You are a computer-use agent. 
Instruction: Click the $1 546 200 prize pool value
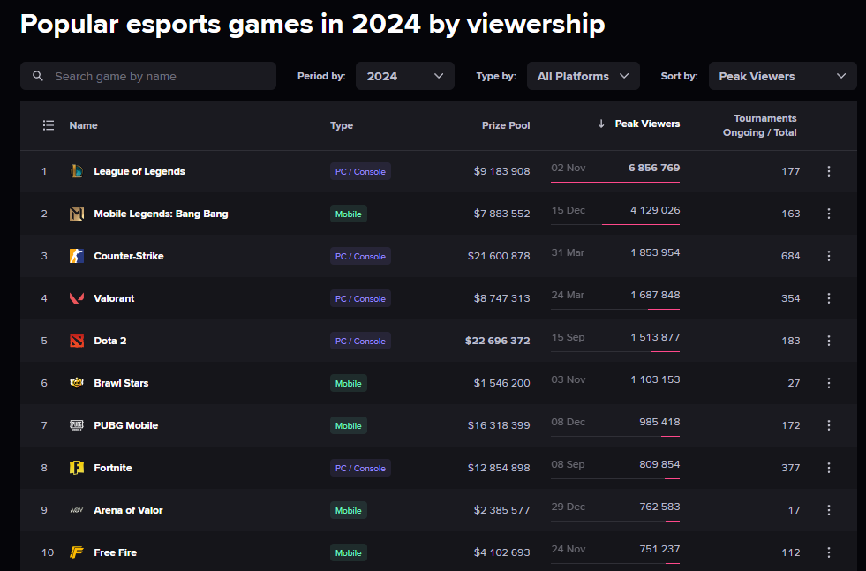pos(502,383)
